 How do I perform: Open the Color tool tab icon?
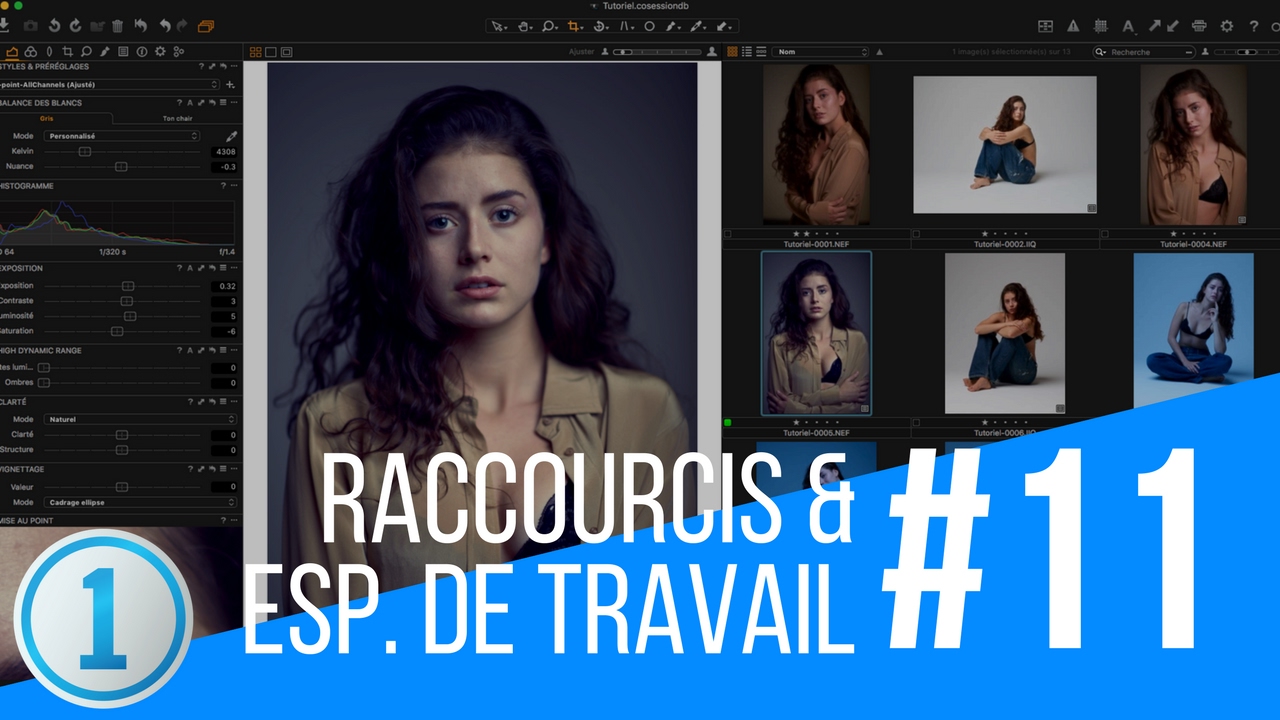pyautogui.click(x=31, y=52)
